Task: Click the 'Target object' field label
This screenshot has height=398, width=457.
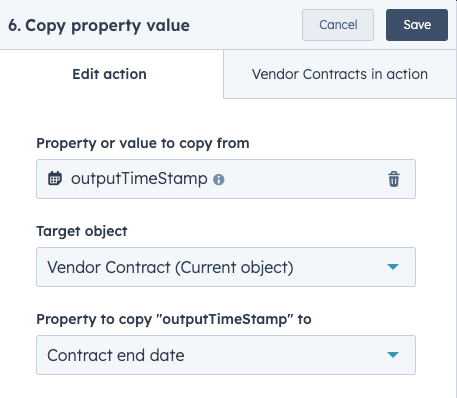Action: pos(82,231)
